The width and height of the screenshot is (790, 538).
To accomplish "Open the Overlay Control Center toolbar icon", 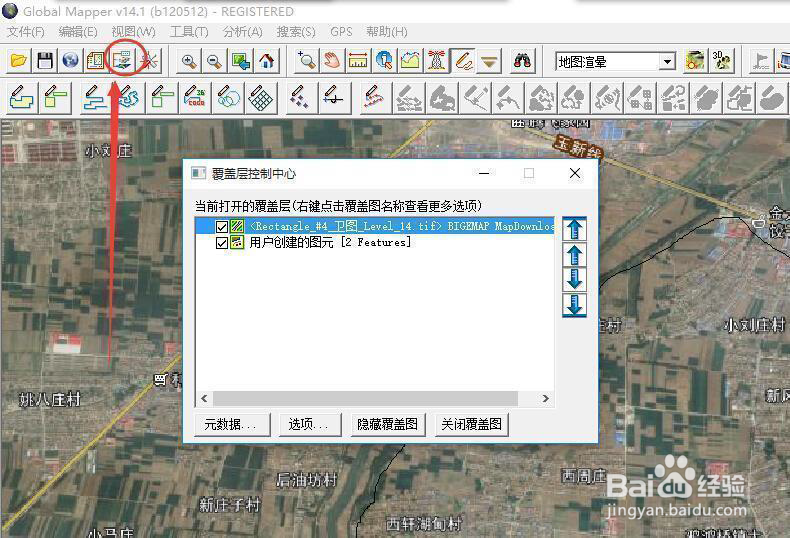I will click(x=122, y=61).
